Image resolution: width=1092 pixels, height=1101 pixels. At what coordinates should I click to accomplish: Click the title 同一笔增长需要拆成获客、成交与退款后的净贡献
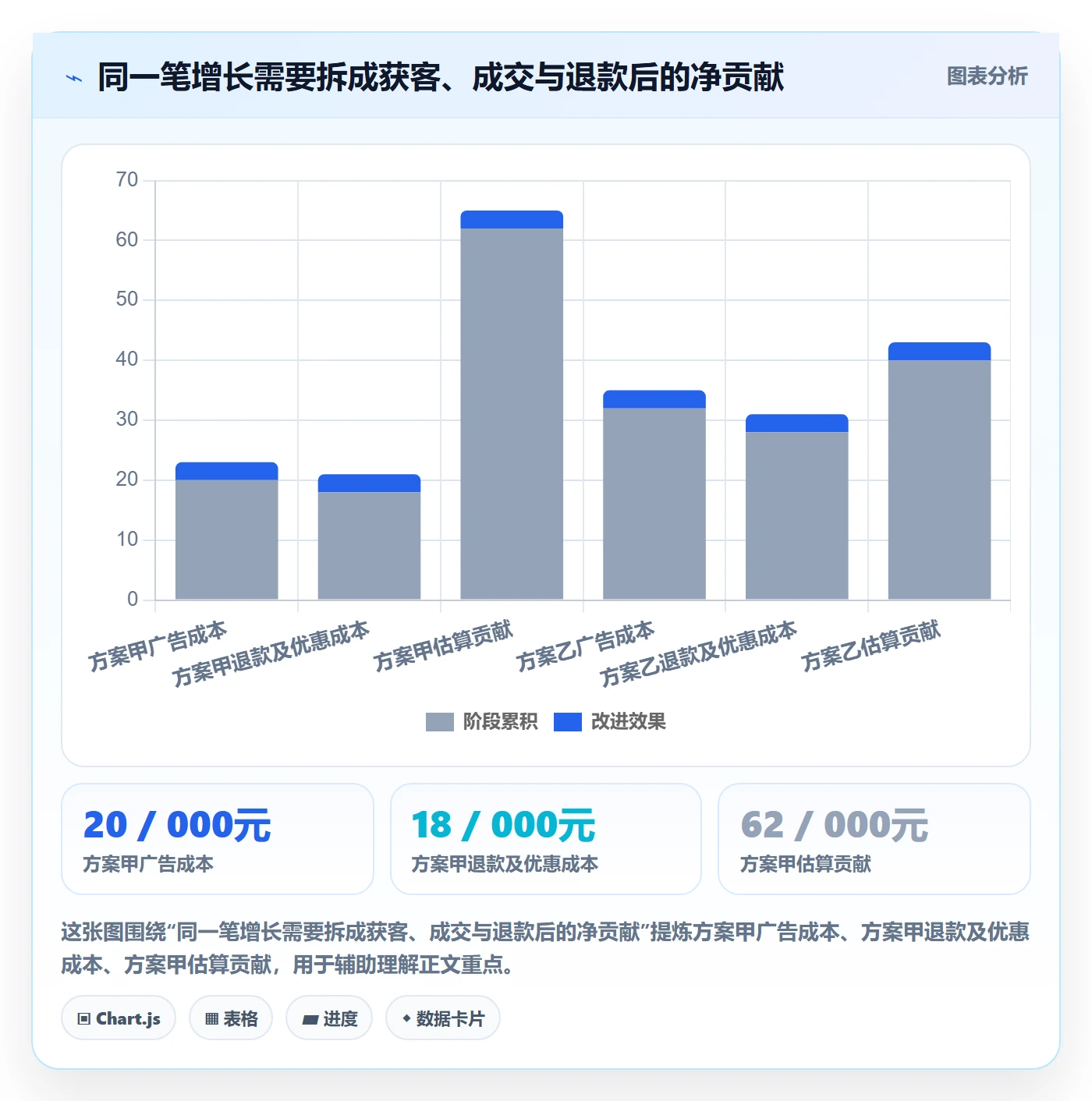point(441,77)
